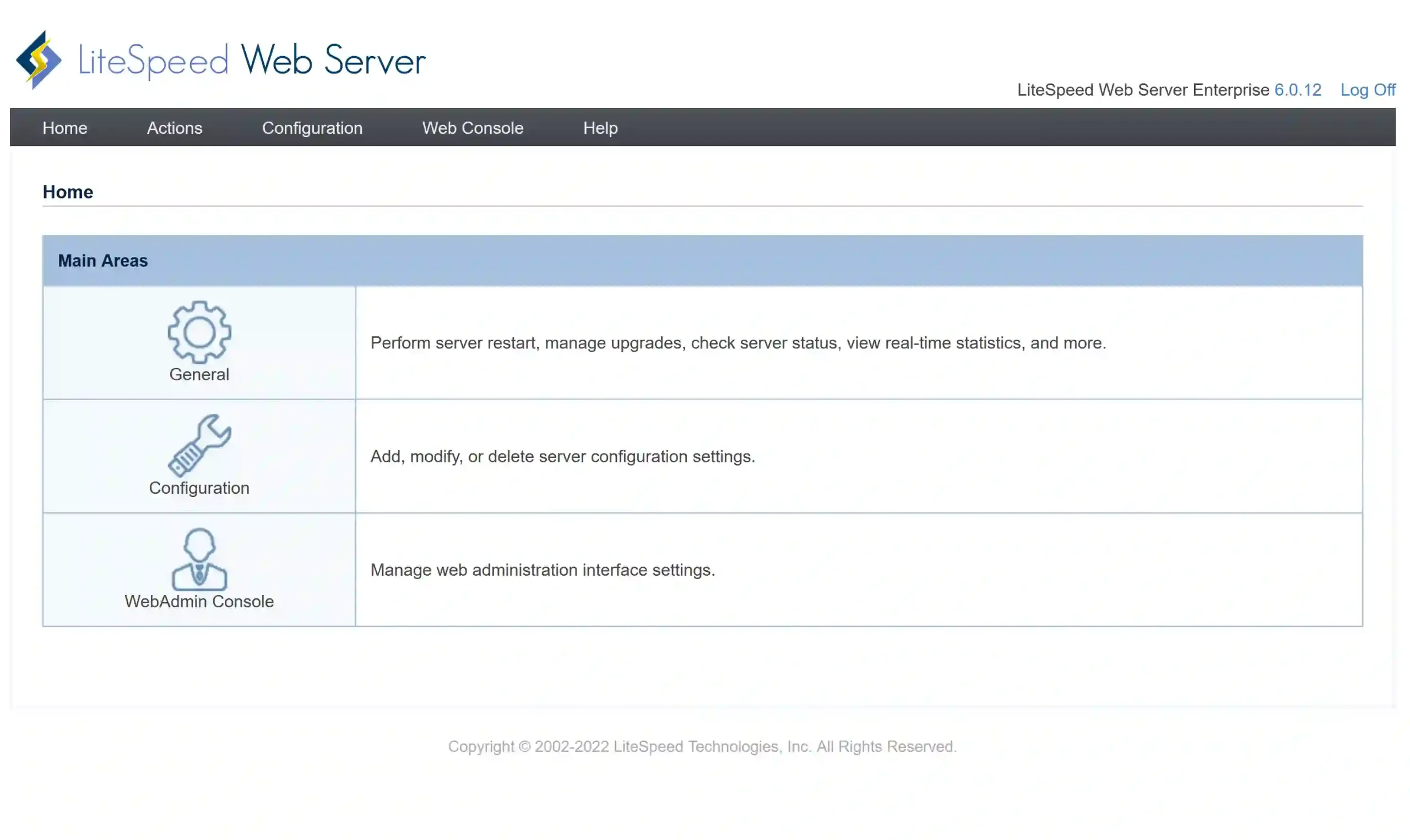Open the Actions menu
This screenshot has height=840, width=1410.
pyautogui.click(x=175, y=128)
